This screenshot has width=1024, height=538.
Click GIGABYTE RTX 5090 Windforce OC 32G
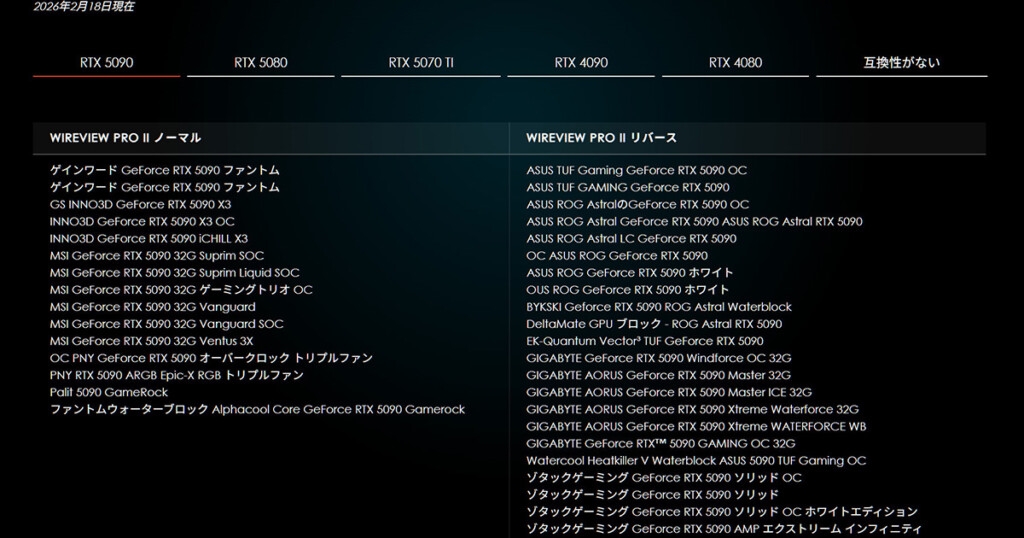point(659,358)
